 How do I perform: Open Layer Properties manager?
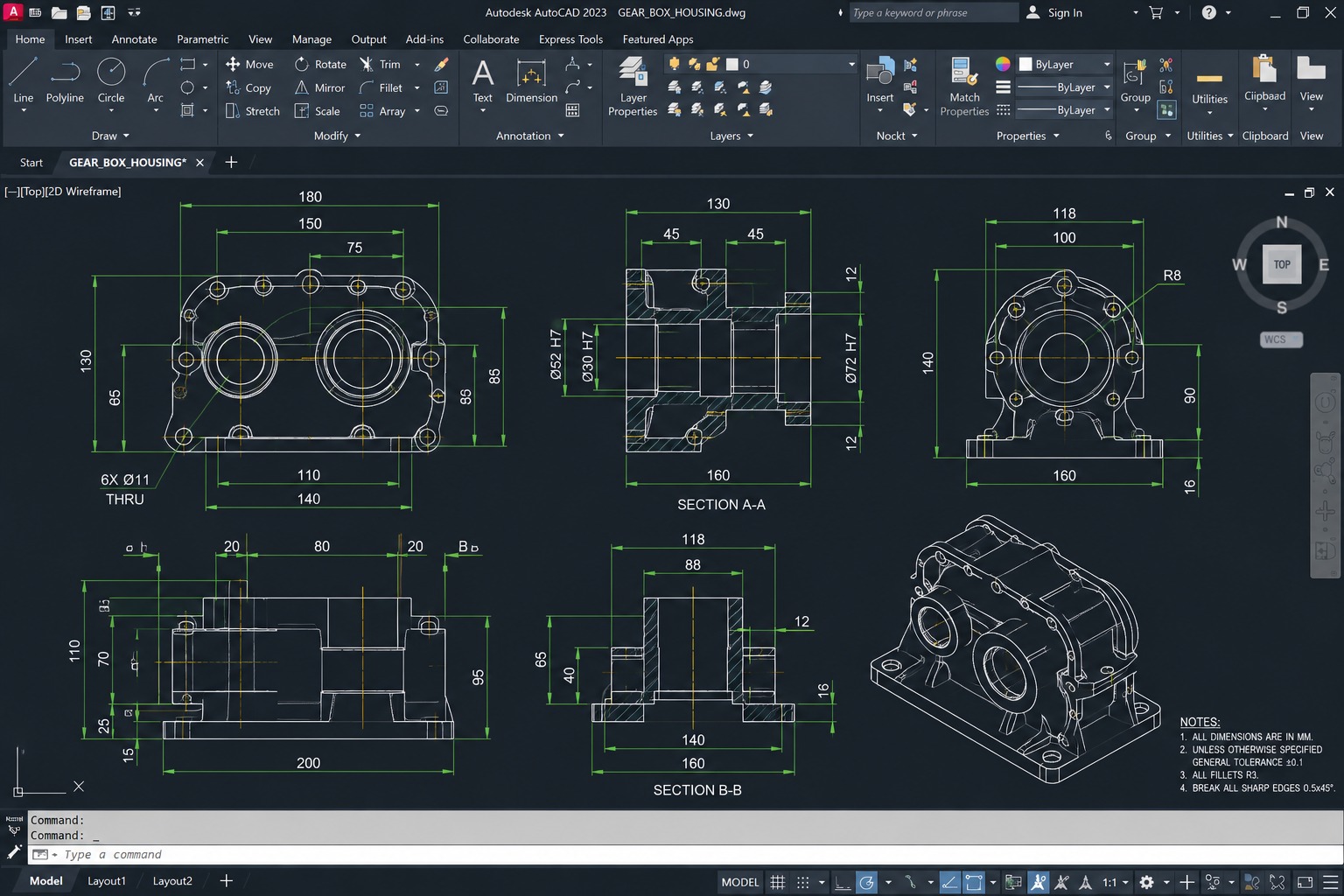click(633, 86)
